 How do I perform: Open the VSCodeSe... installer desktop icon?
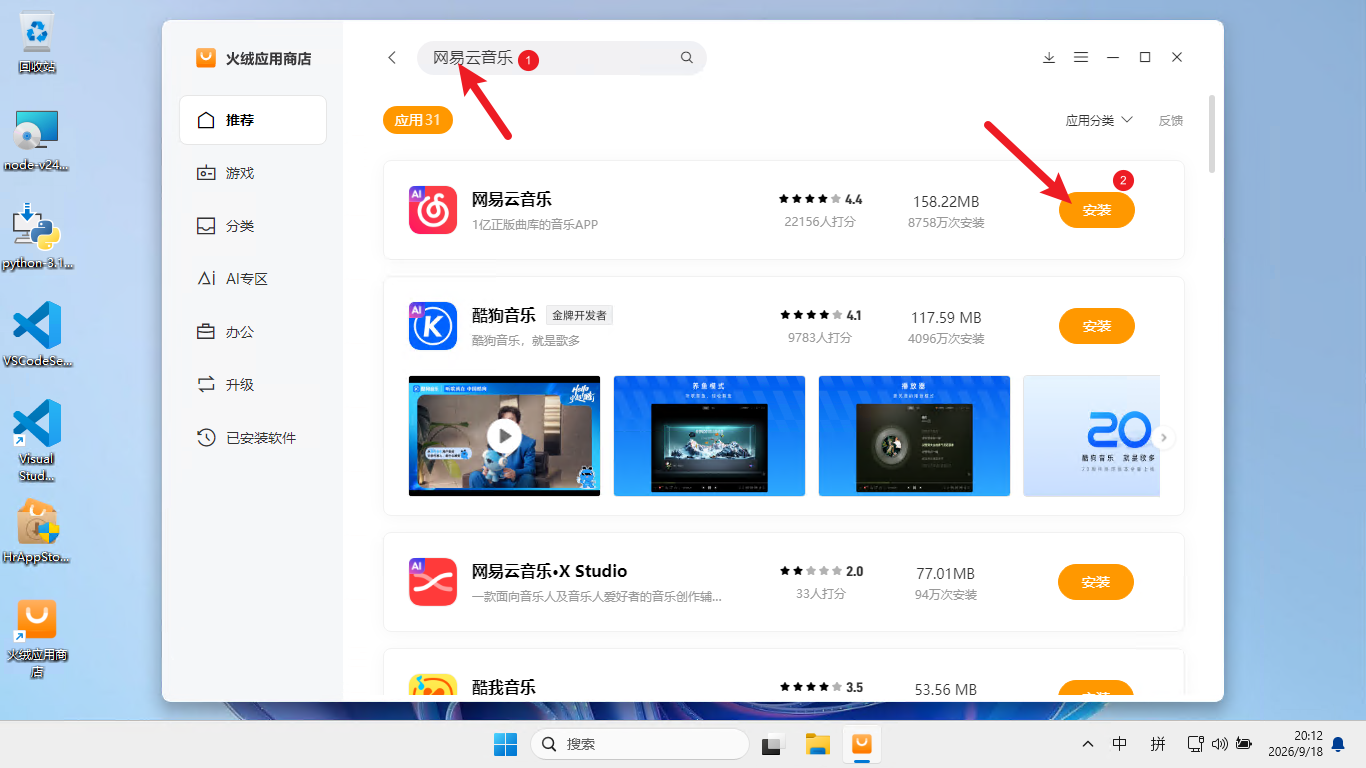click(x=37, y=335)
